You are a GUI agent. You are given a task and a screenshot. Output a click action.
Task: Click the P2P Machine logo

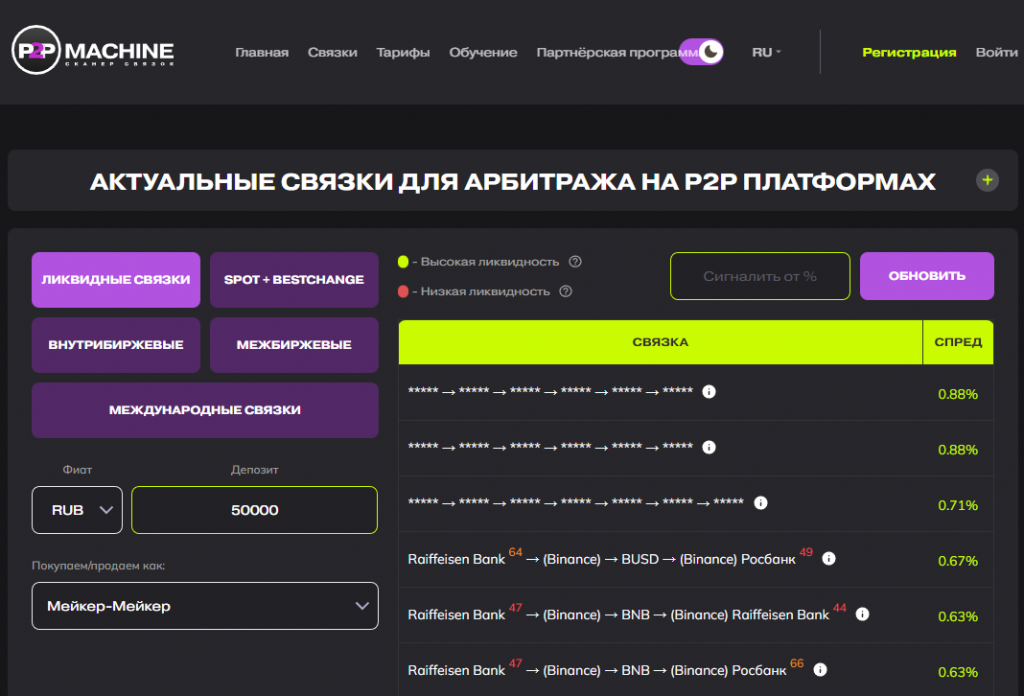(93, 50)
